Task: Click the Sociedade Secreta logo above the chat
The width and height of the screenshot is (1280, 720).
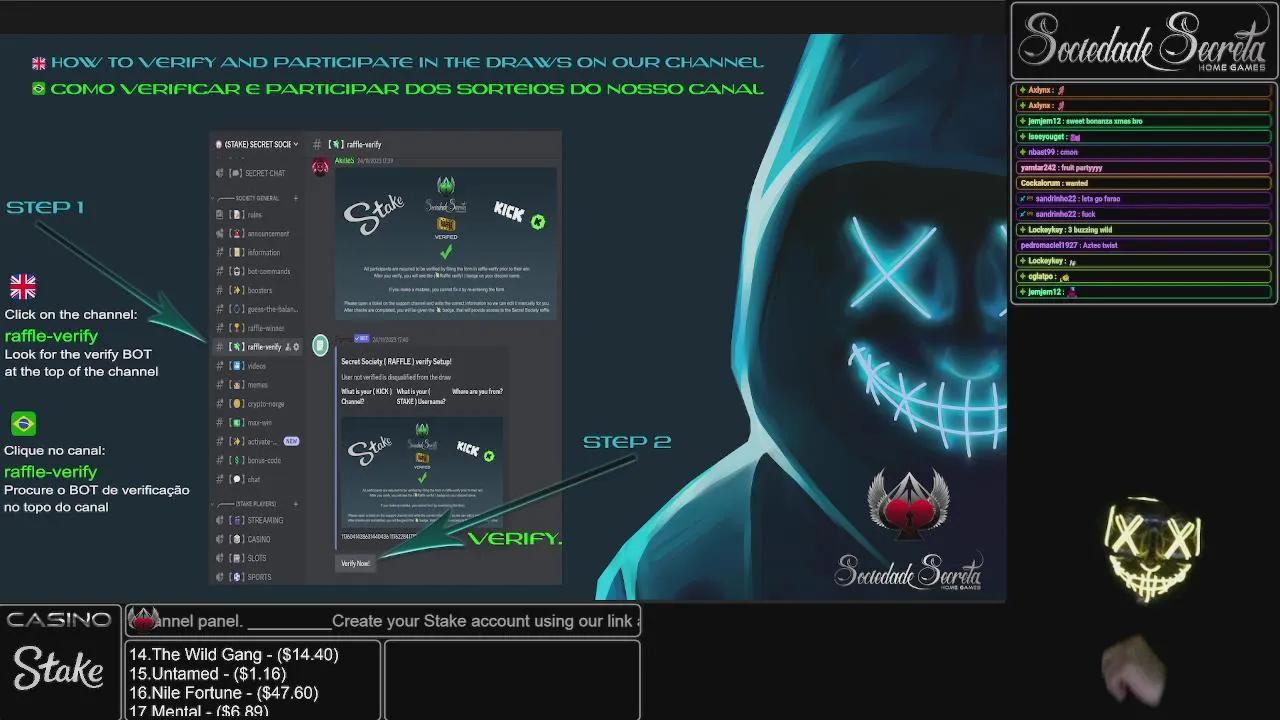Action: coord(1143,42)
